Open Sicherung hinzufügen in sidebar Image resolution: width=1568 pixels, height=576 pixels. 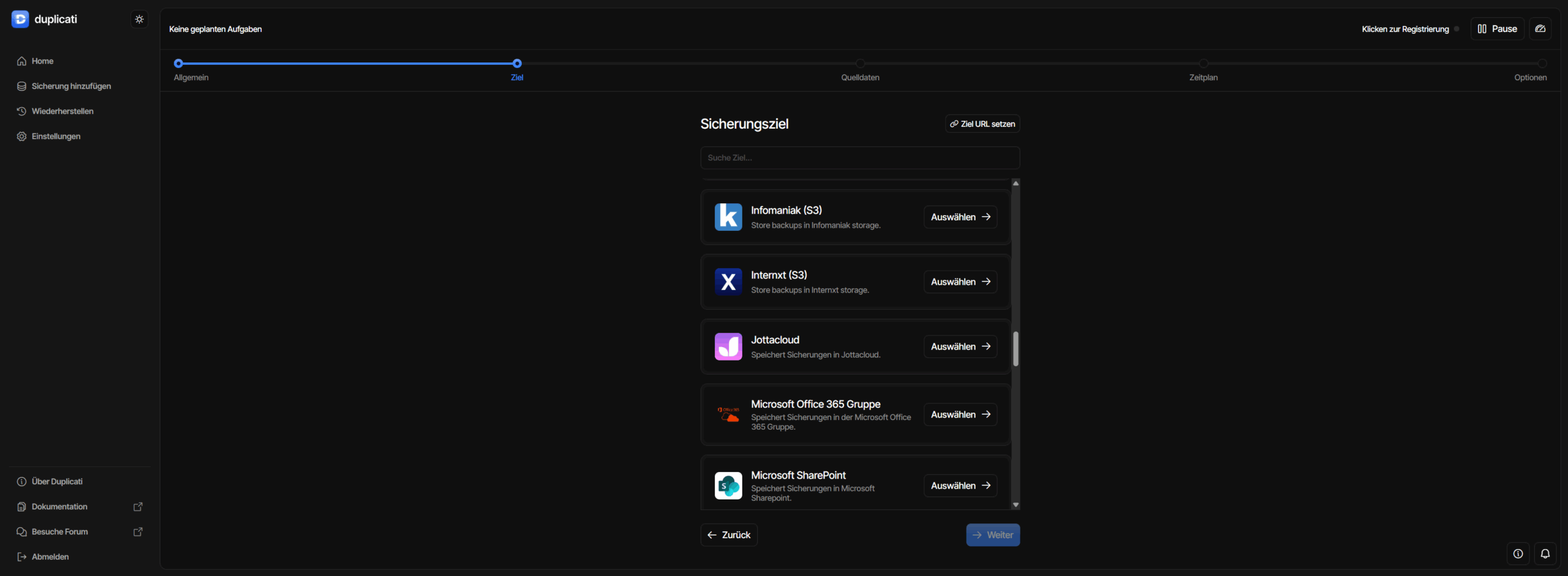coord(71,86)
